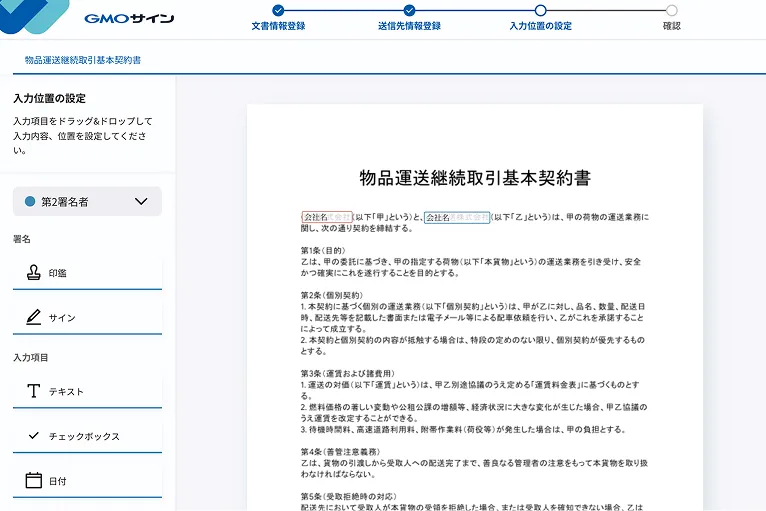Screen dimensions: 766x511
Task: Click the document title 物品運送継続取引基本契約書
Action: pyautogui.click(x=475, y=178)
